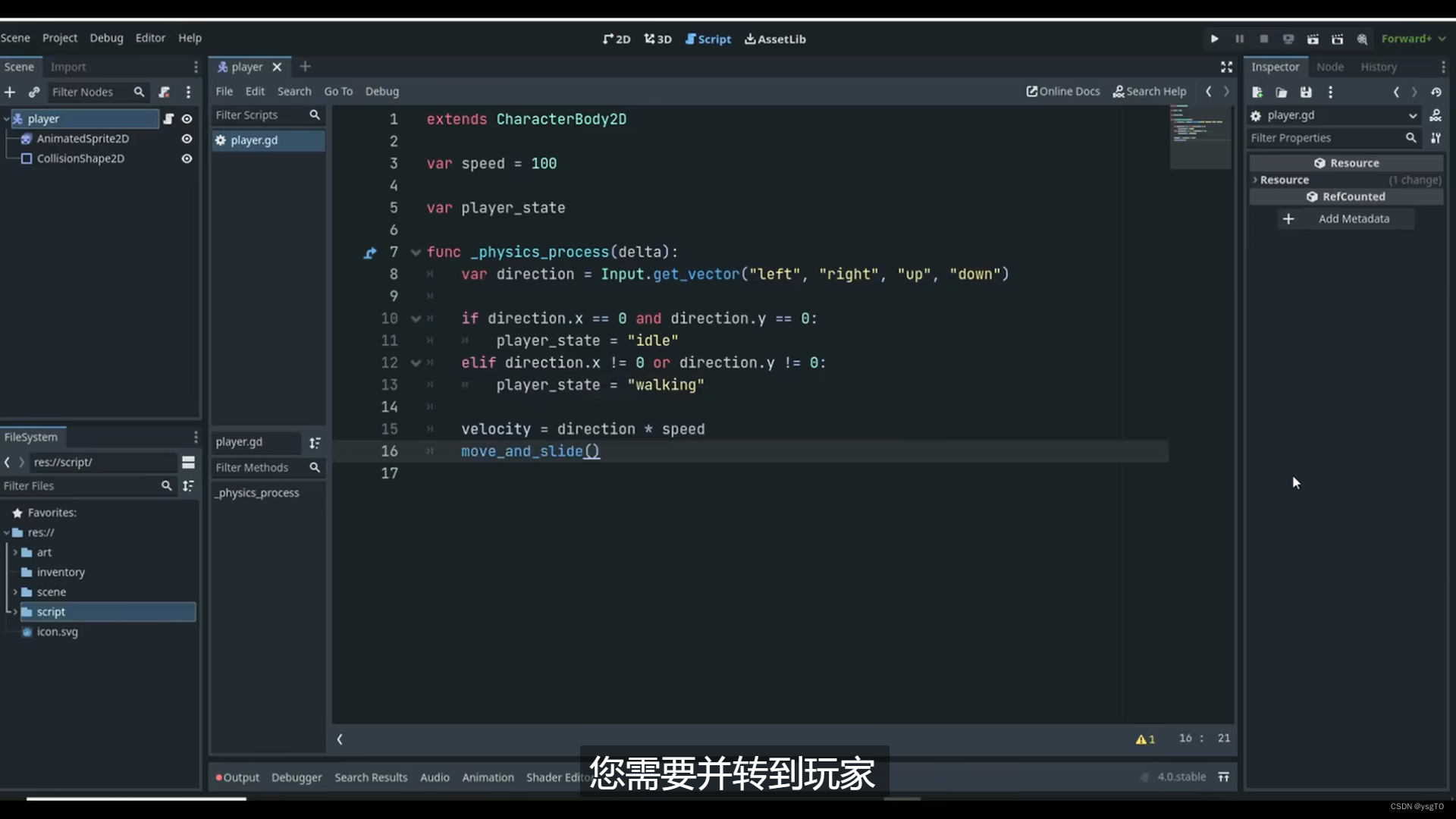The image size is (1456, 819).
Task: Click Add Metadata button
Action: point(1345,218)
